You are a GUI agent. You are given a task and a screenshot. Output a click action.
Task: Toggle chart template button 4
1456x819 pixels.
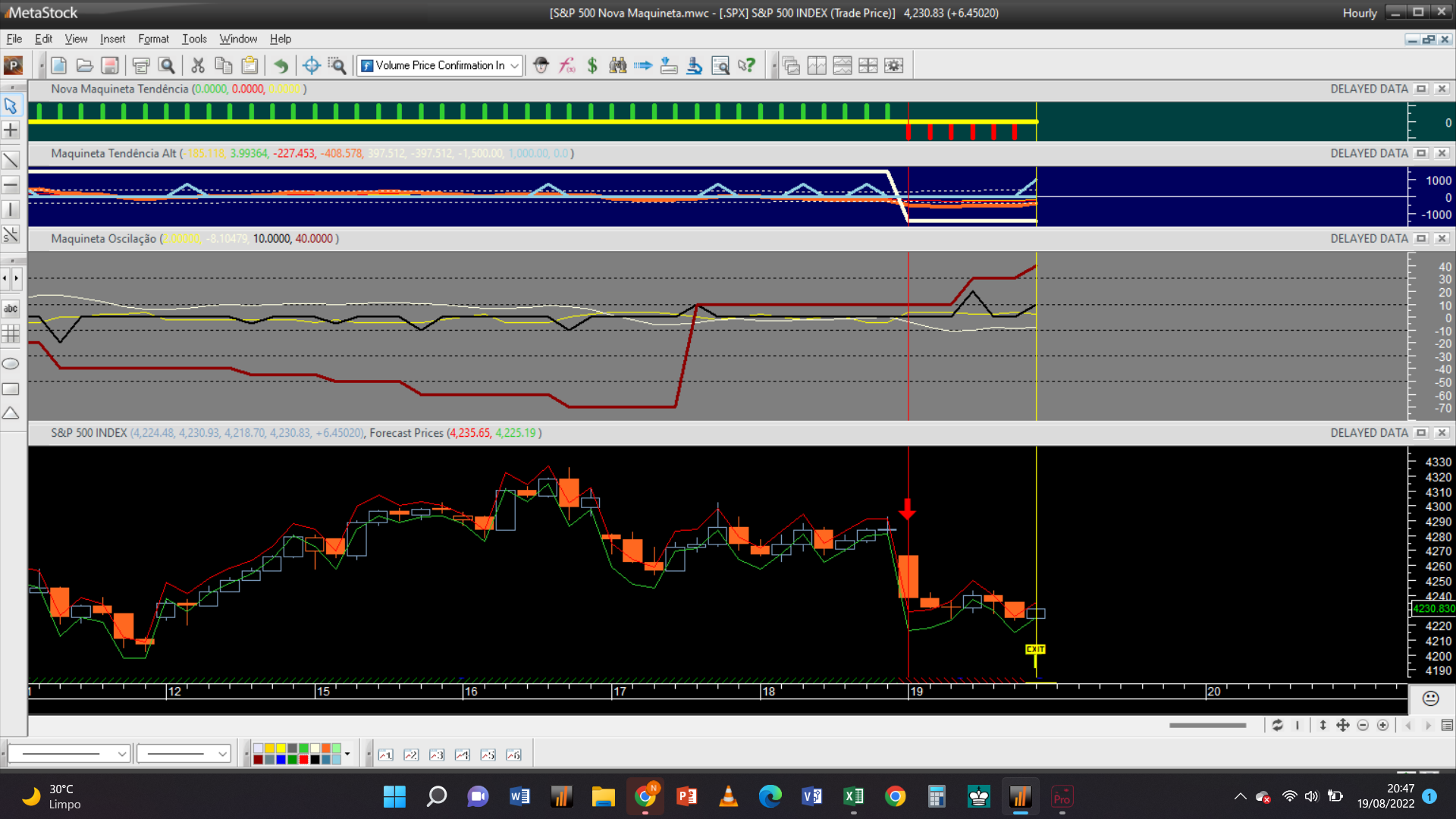[x=463, y=755]
